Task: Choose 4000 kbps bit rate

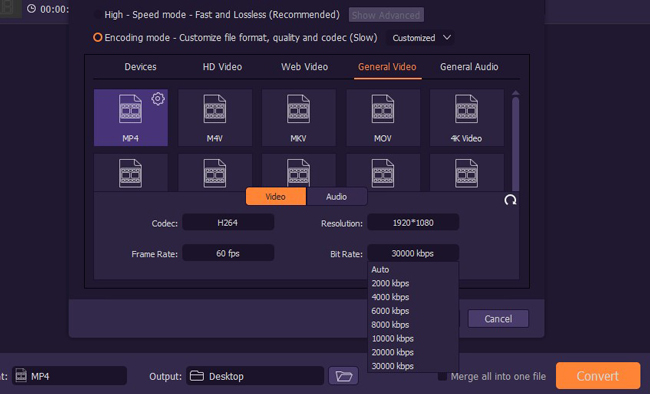Action: coord(413,297)
